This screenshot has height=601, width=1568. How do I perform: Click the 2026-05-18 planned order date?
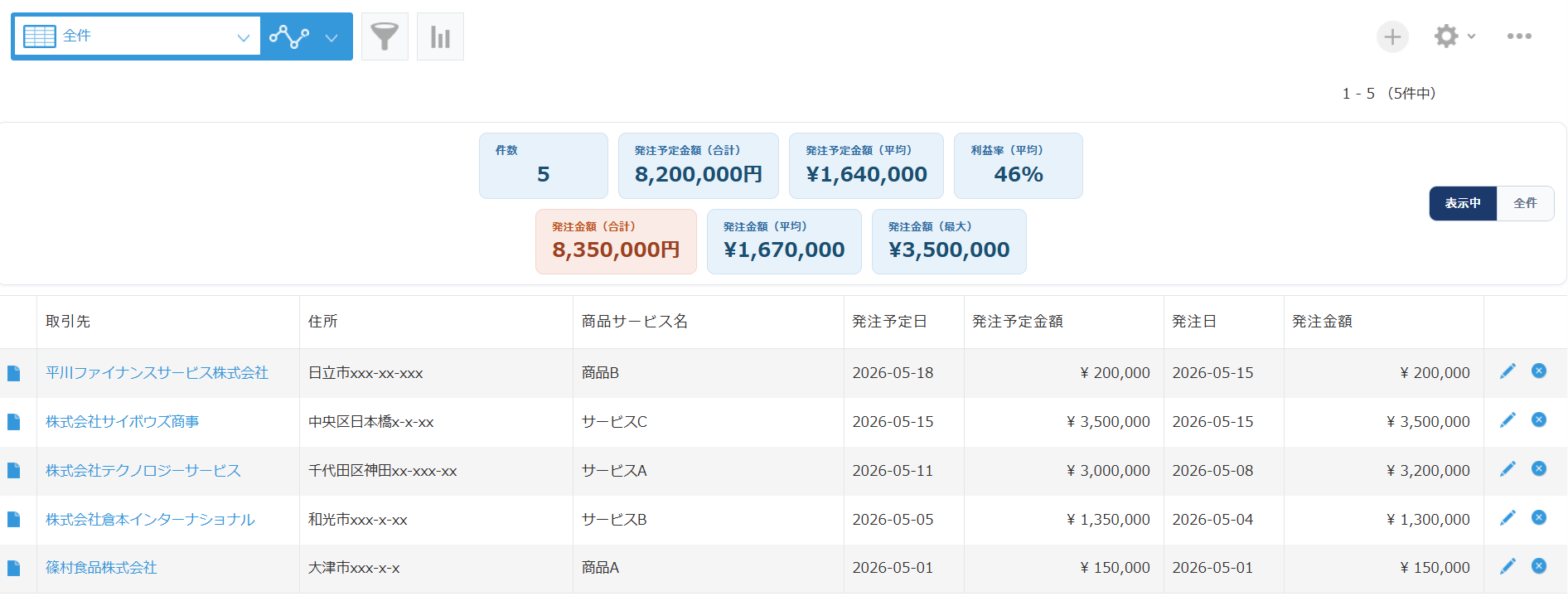click(x=893, y=373)
